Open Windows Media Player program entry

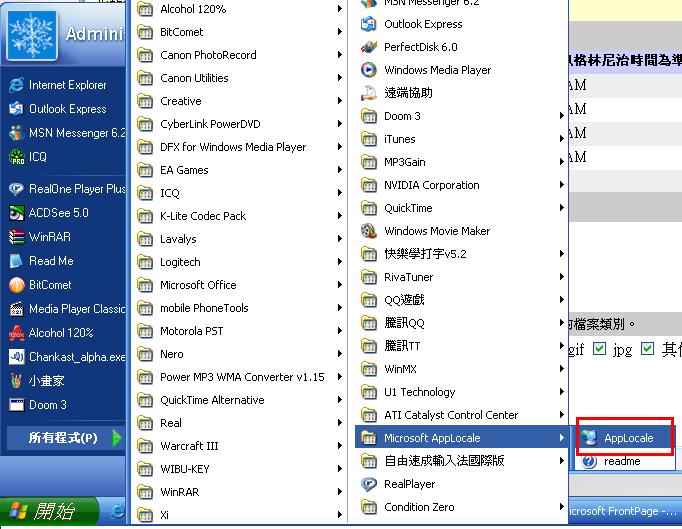[x=461, y=70]
